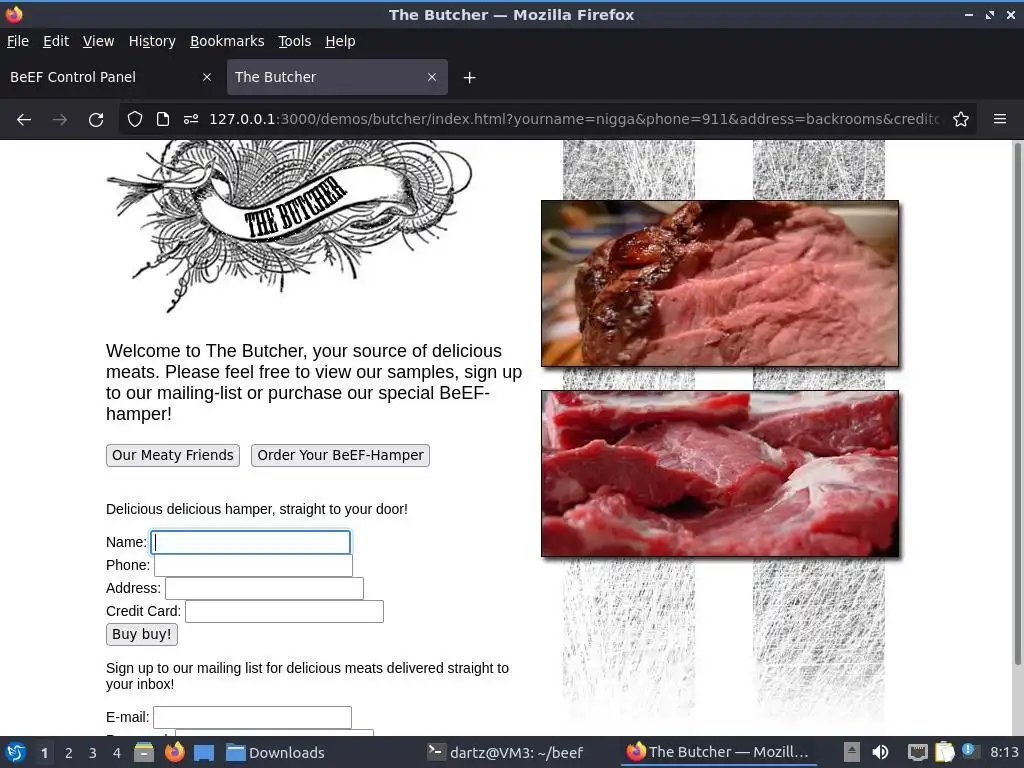The height and width of the screenshot is (768, 1024).
Task: Open the removable media eject tray icon
Action: click(x=851, y=752)
